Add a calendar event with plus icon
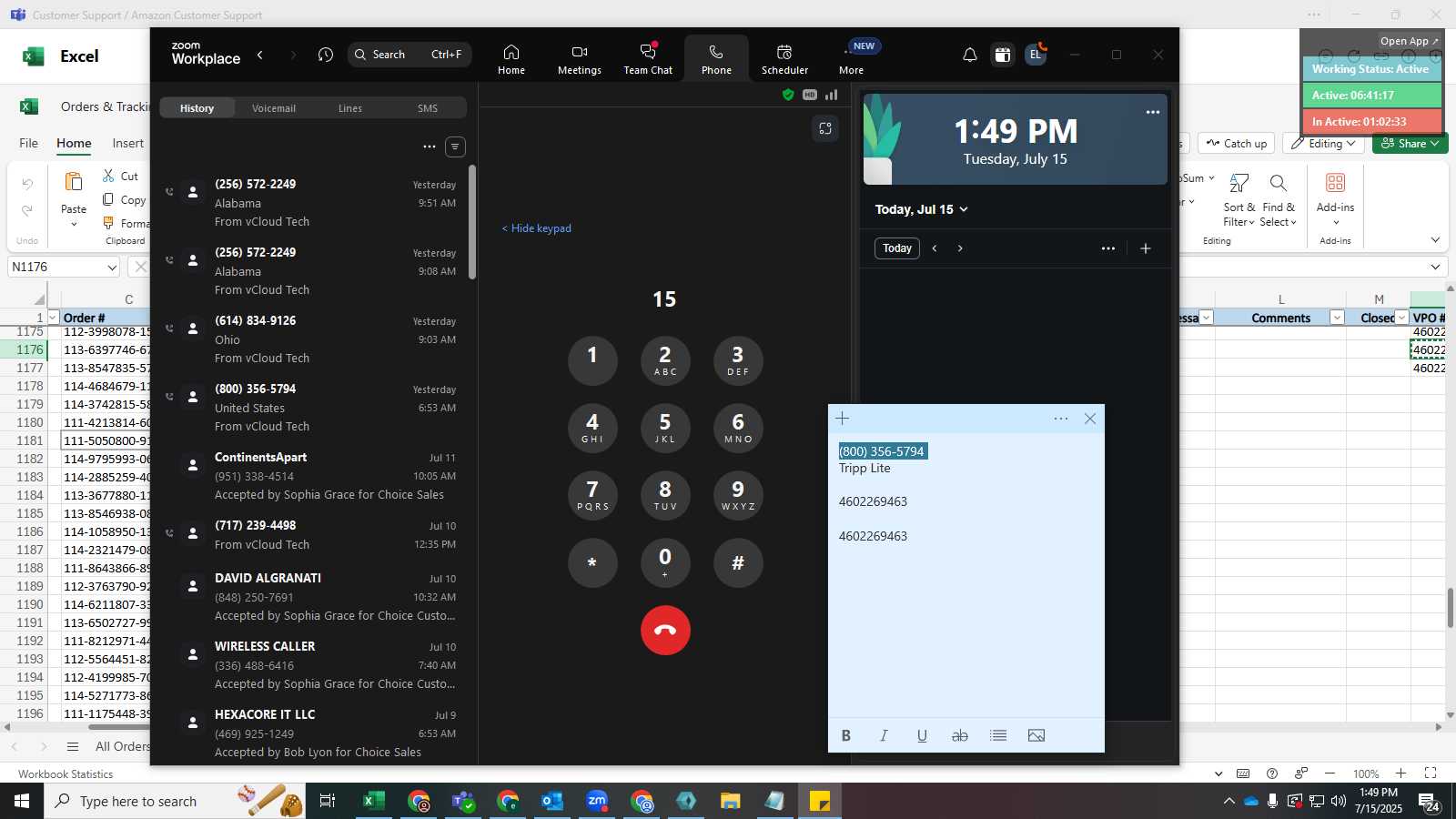The width and height of the screenshot is (1456, 819). click(x=1146, y=248)
